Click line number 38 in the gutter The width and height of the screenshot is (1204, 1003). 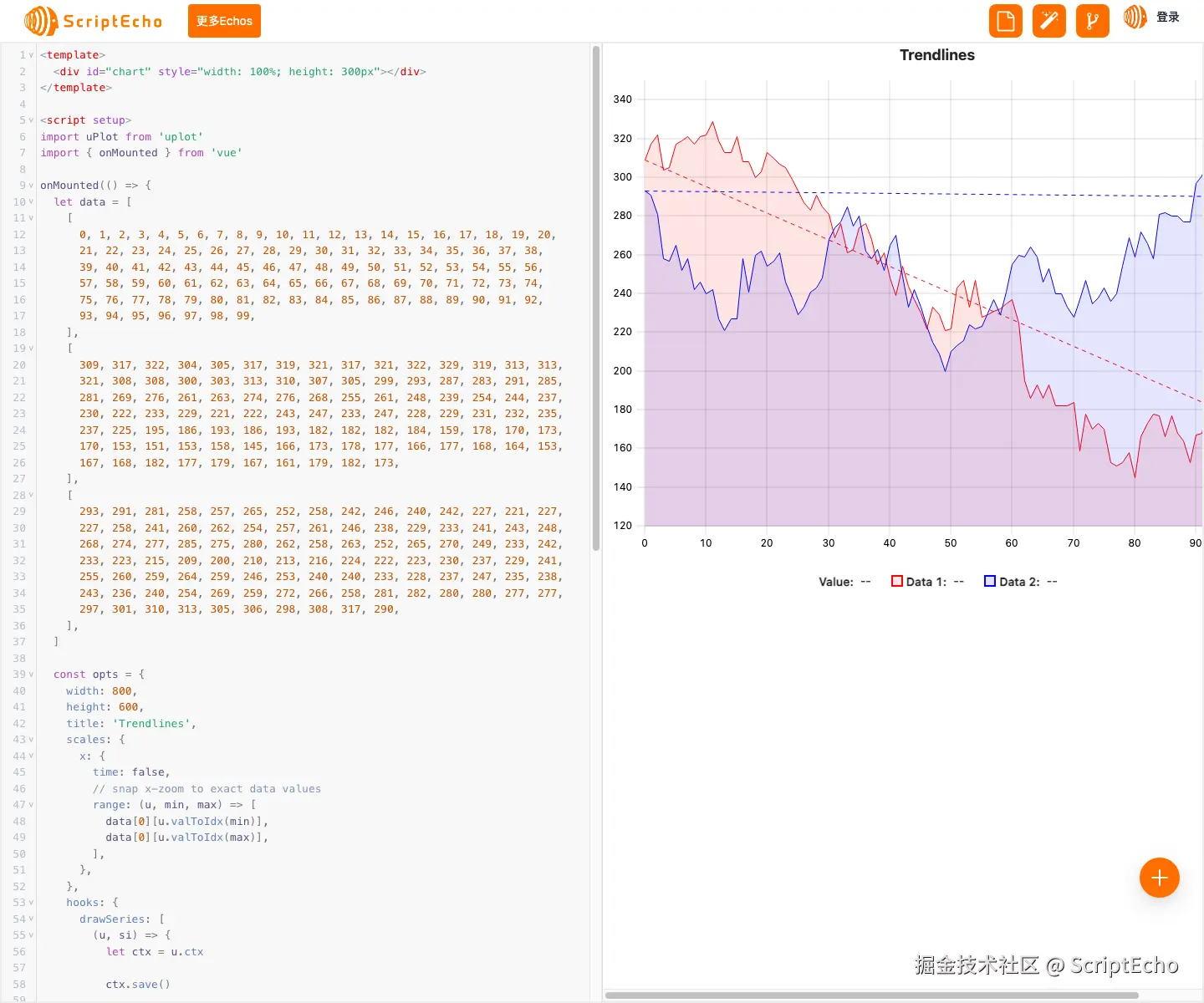[19, 659]
